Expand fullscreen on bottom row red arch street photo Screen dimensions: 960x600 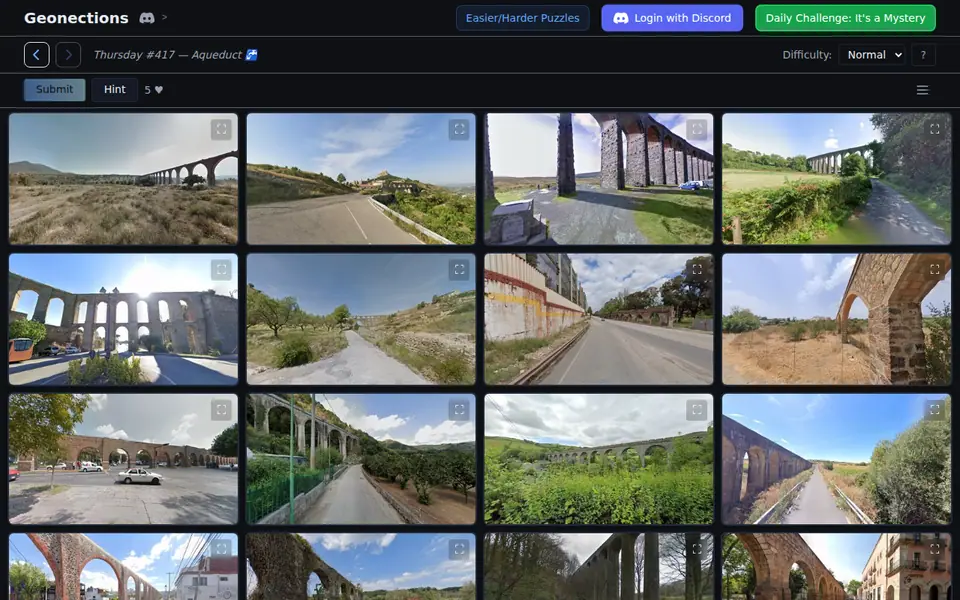tap(221, 549)
